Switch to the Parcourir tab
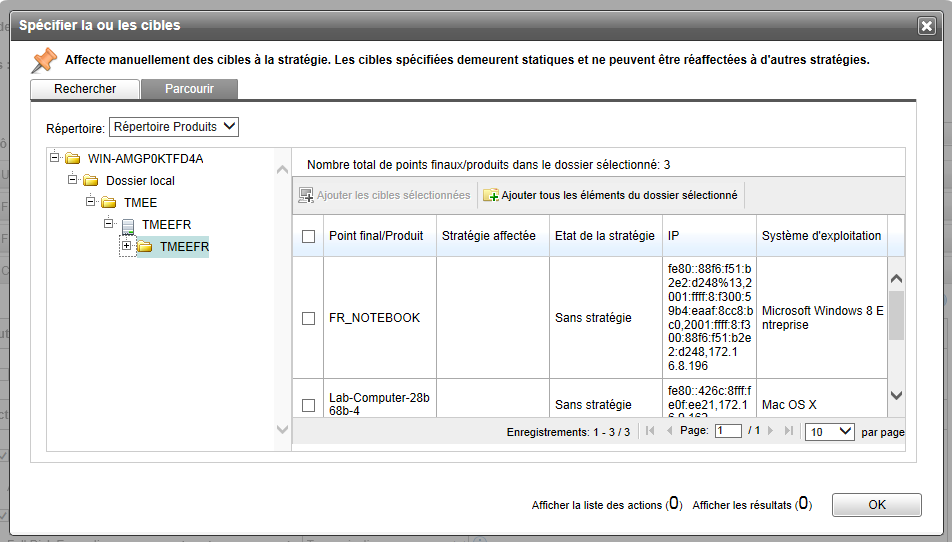The height and width of the screenshot is (542, 952). 189,89
